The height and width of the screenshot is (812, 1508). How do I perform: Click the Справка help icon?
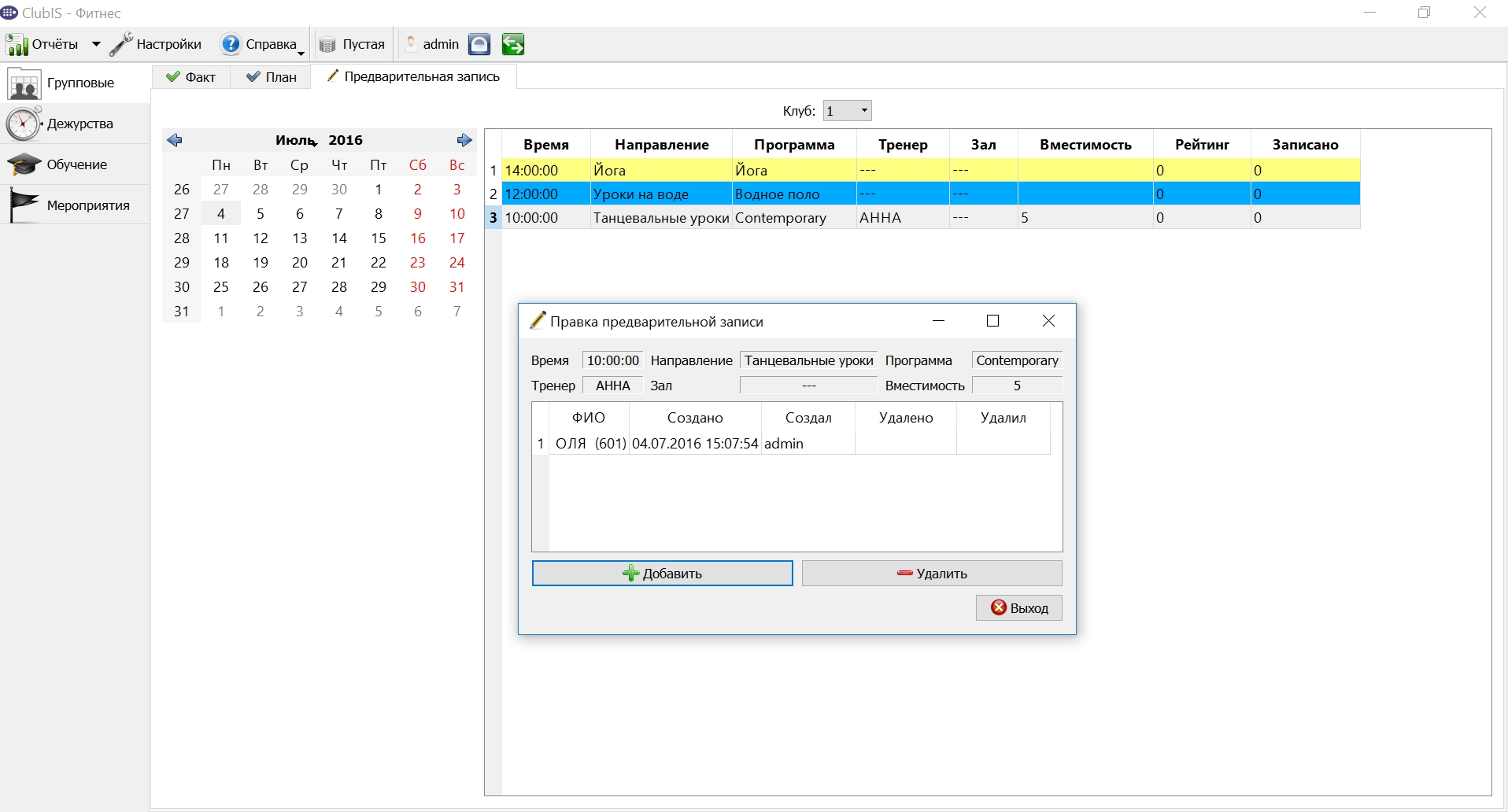coord(231,45)
